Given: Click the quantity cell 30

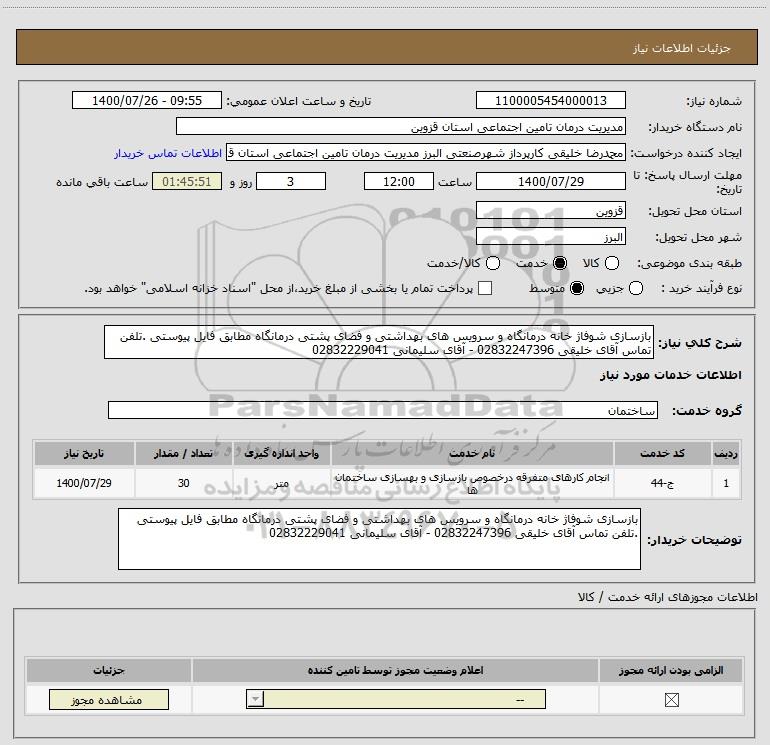Looking at the screenshot, I should (x=183, y=483).
